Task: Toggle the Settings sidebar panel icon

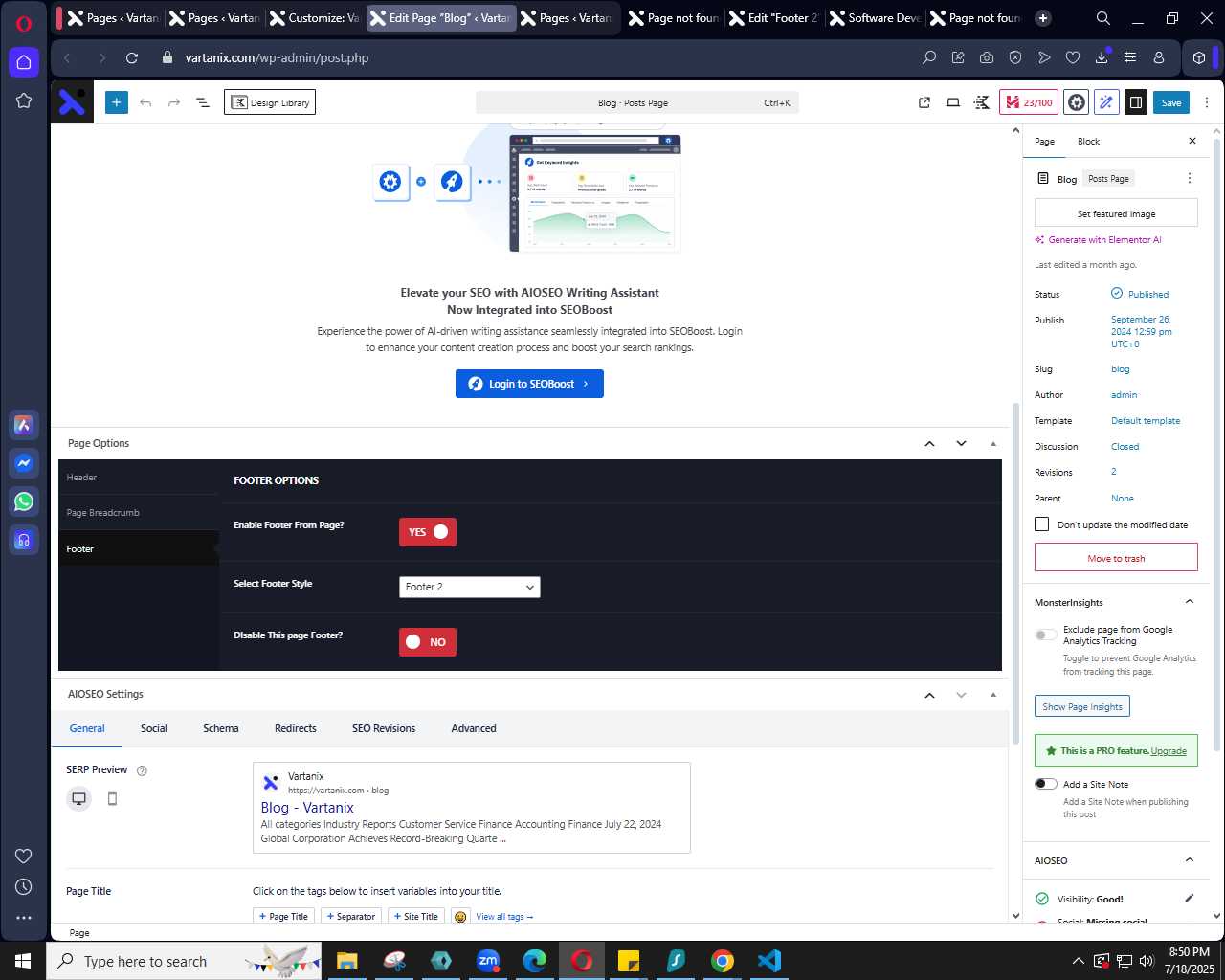Action: (1136, 102)
